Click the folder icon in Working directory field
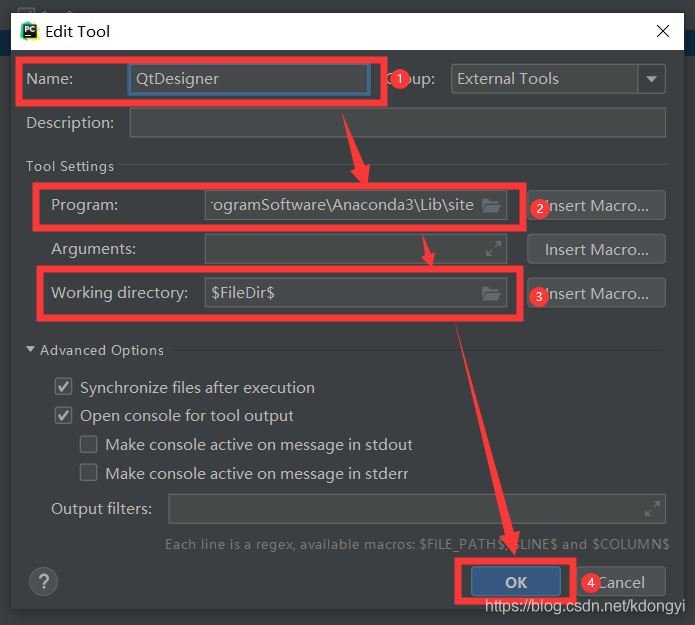This screenshot has width=695, height=625. pyautogui.click(x=490, y=294)
